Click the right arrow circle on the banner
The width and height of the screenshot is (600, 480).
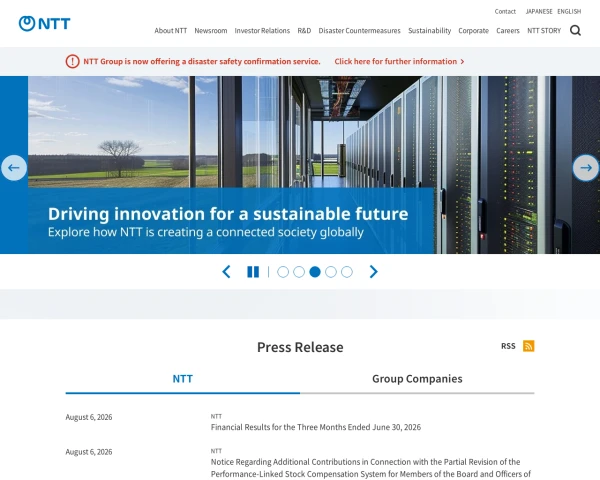585,168
